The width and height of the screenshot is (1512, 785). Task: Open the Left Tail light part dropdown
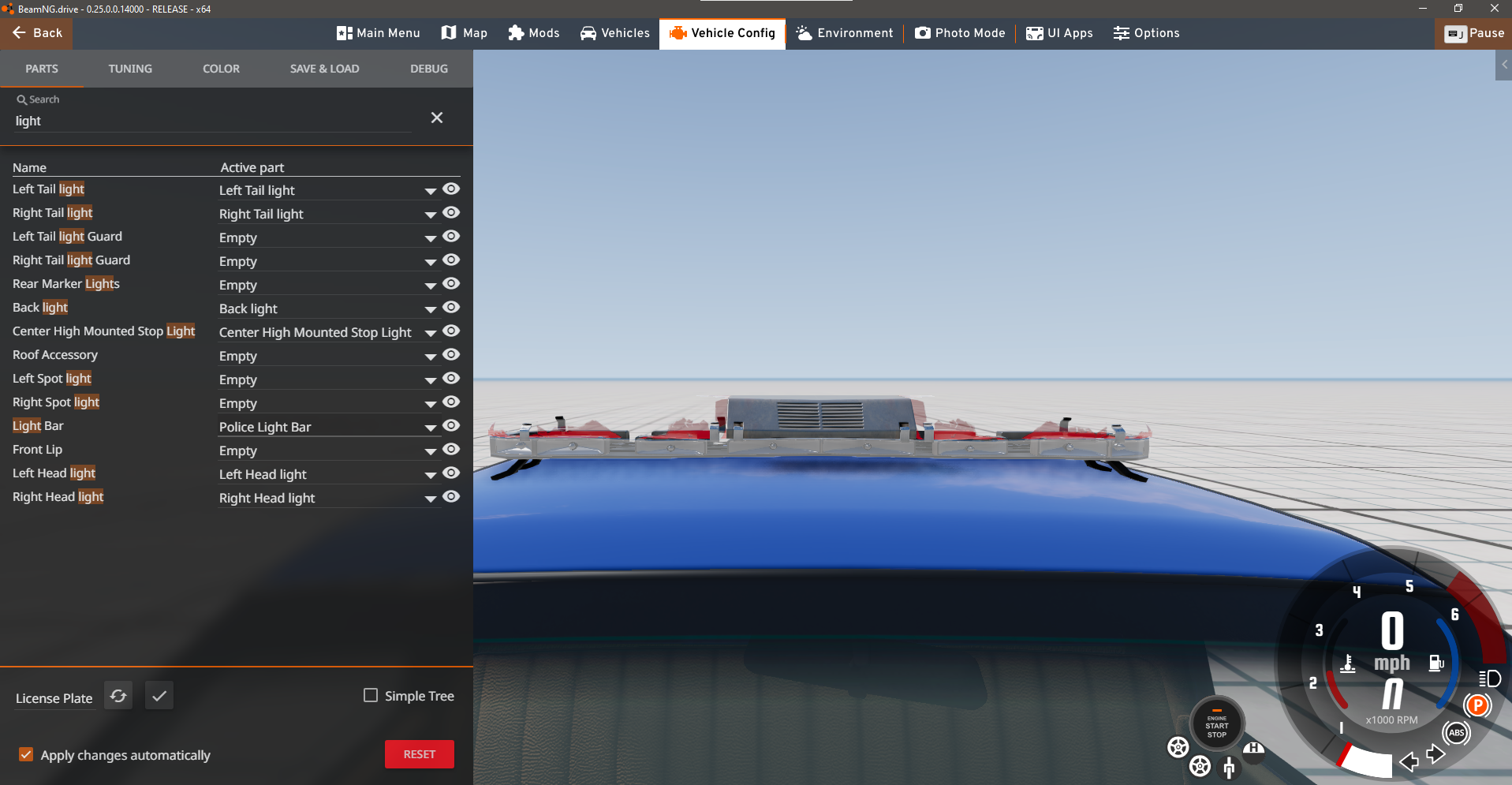pyautogui.click(x=328, y=190)
